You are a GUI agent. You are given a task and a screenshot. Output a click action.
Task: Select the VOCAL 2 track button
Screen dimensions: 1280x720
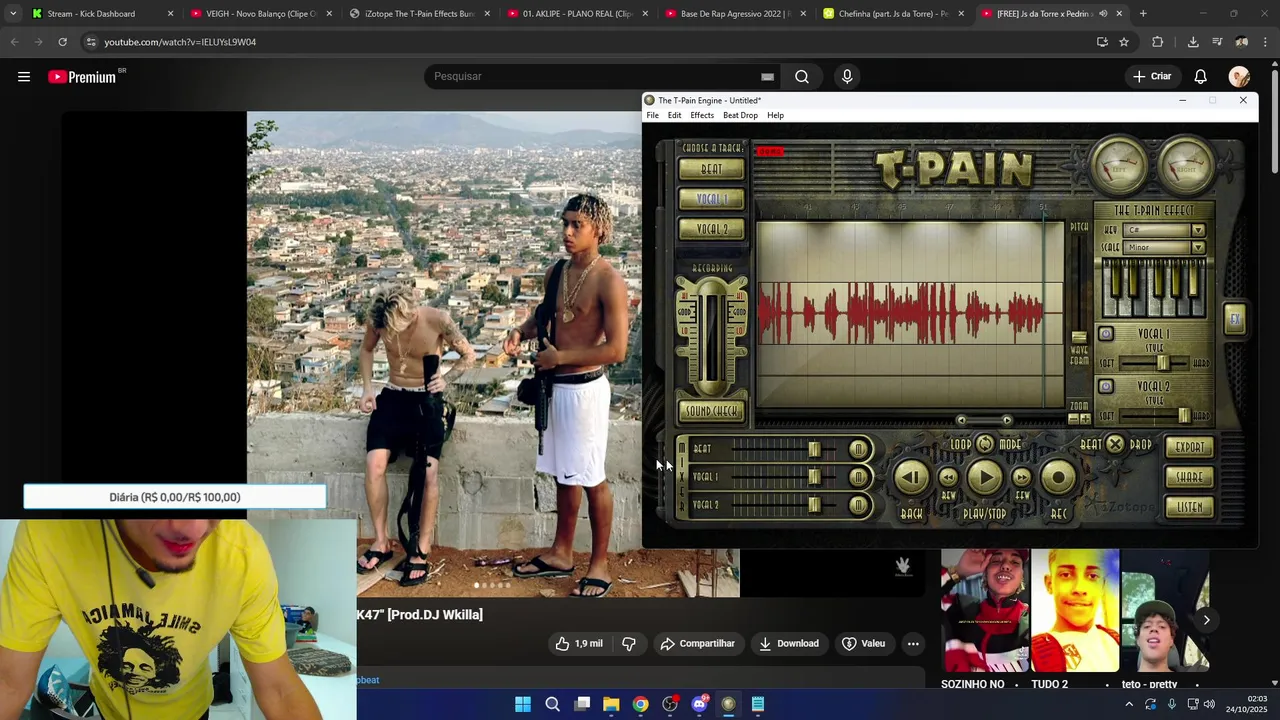[711, 229]
